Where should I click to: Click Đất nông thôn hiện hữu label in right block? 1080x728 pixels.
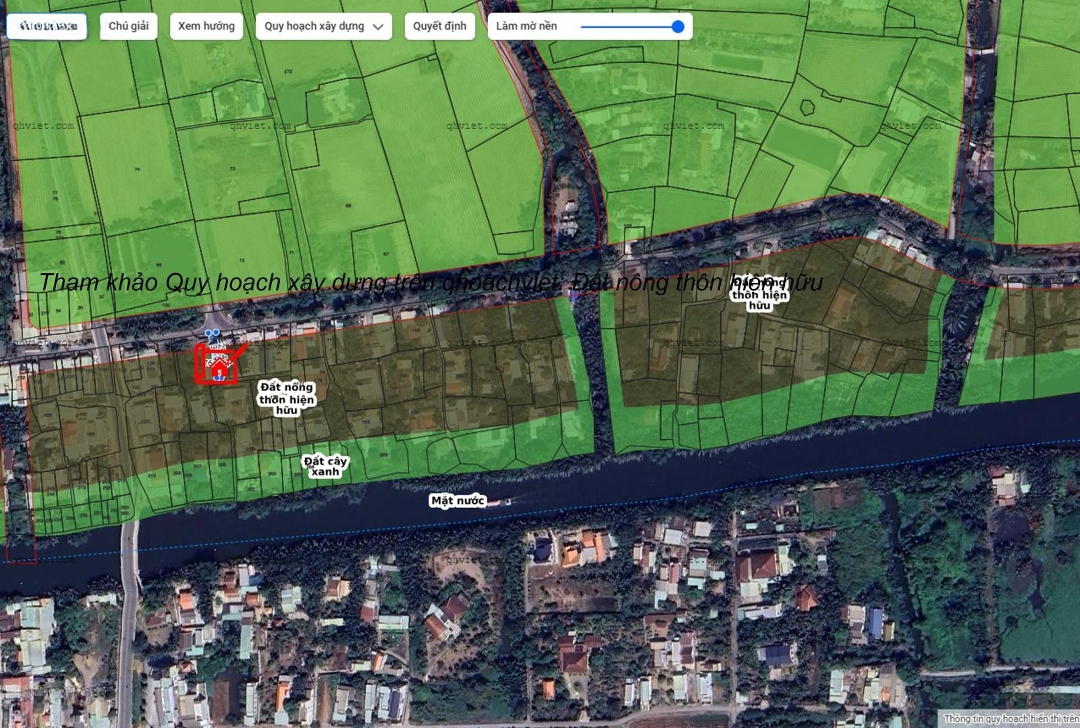click(760, 294)
